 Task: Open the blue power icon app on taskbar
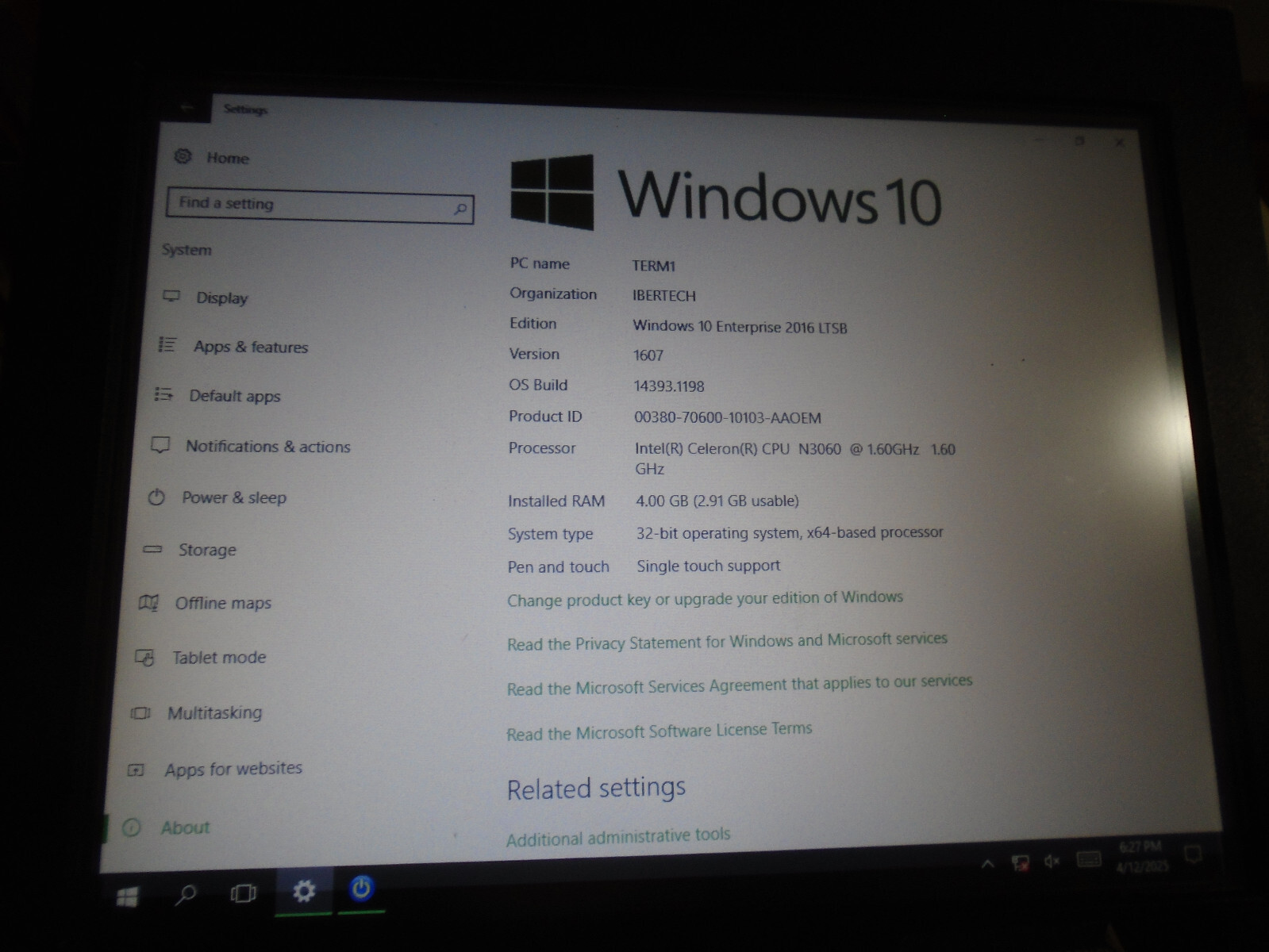coord(361,889)
